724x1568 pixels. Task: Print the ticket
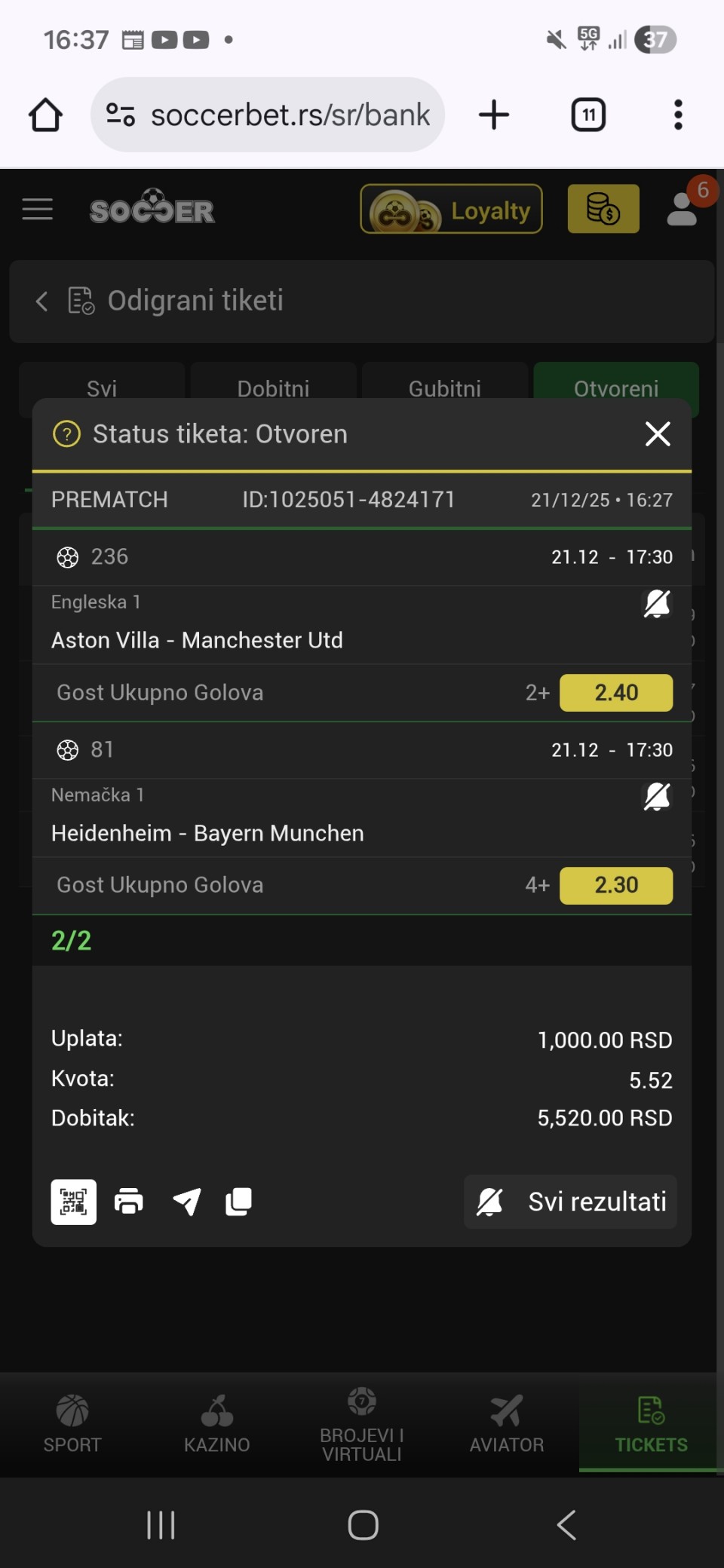(129, 1202)
